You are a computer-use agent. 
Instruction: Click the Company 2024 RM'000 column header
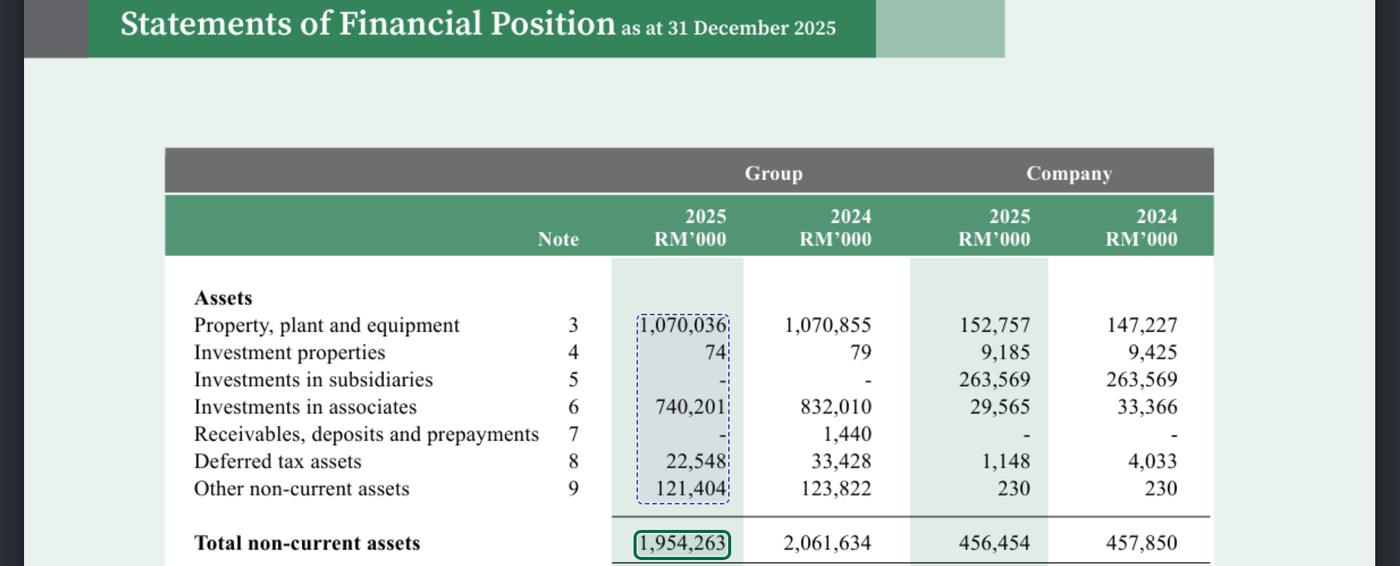1141,228
